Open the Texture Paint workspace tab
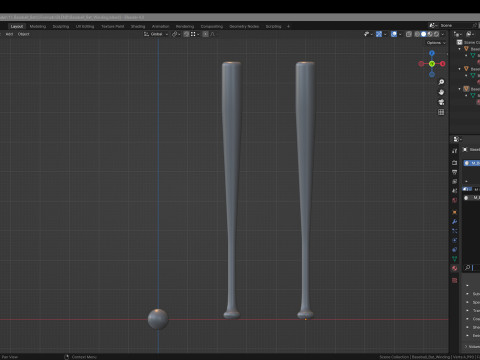Viewport: 480px width, 360px height. click(113, 26)
